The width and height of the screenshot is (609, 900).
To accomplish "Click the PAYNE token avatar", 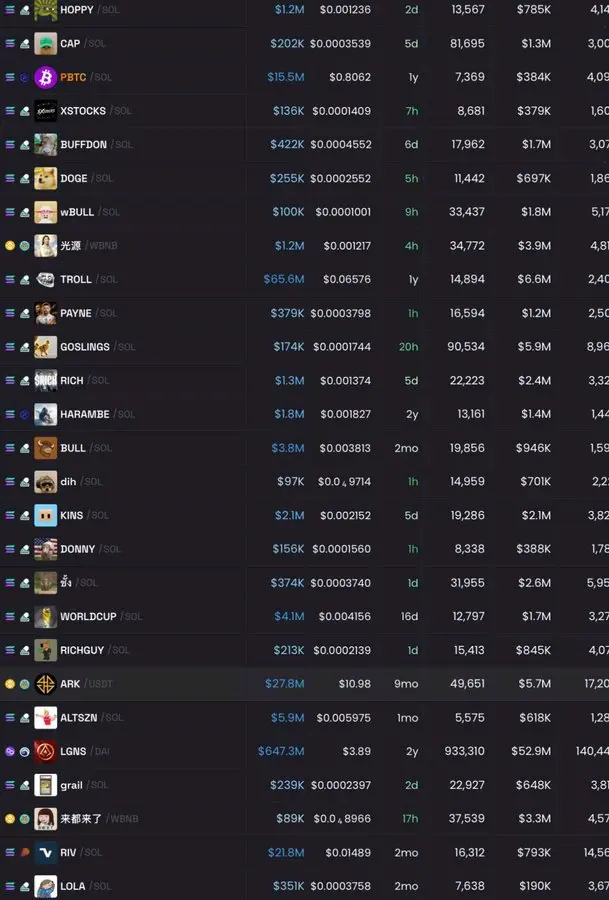I will pos(45,313).
